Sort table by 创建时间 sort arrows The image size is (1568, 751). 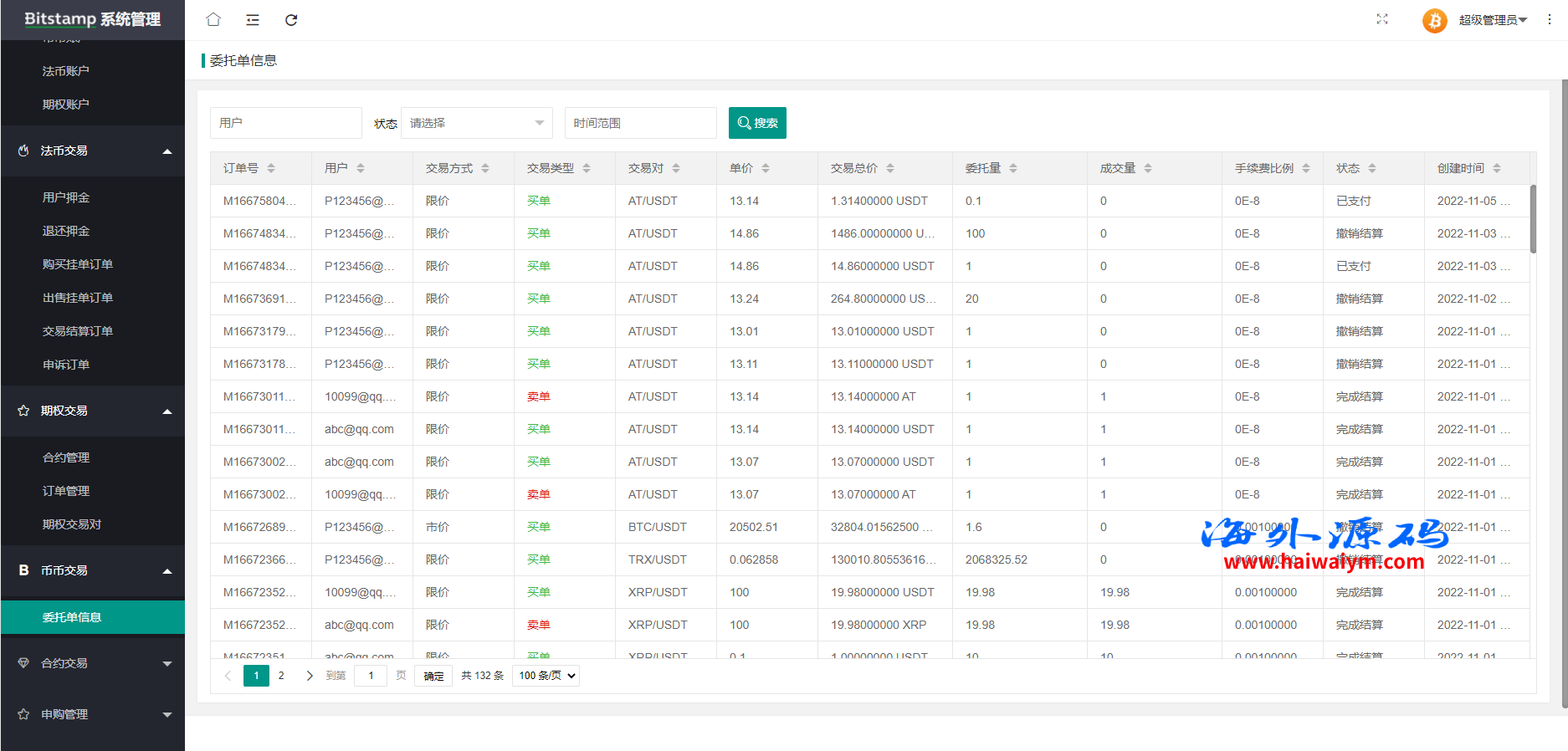tap(1497, 168)
